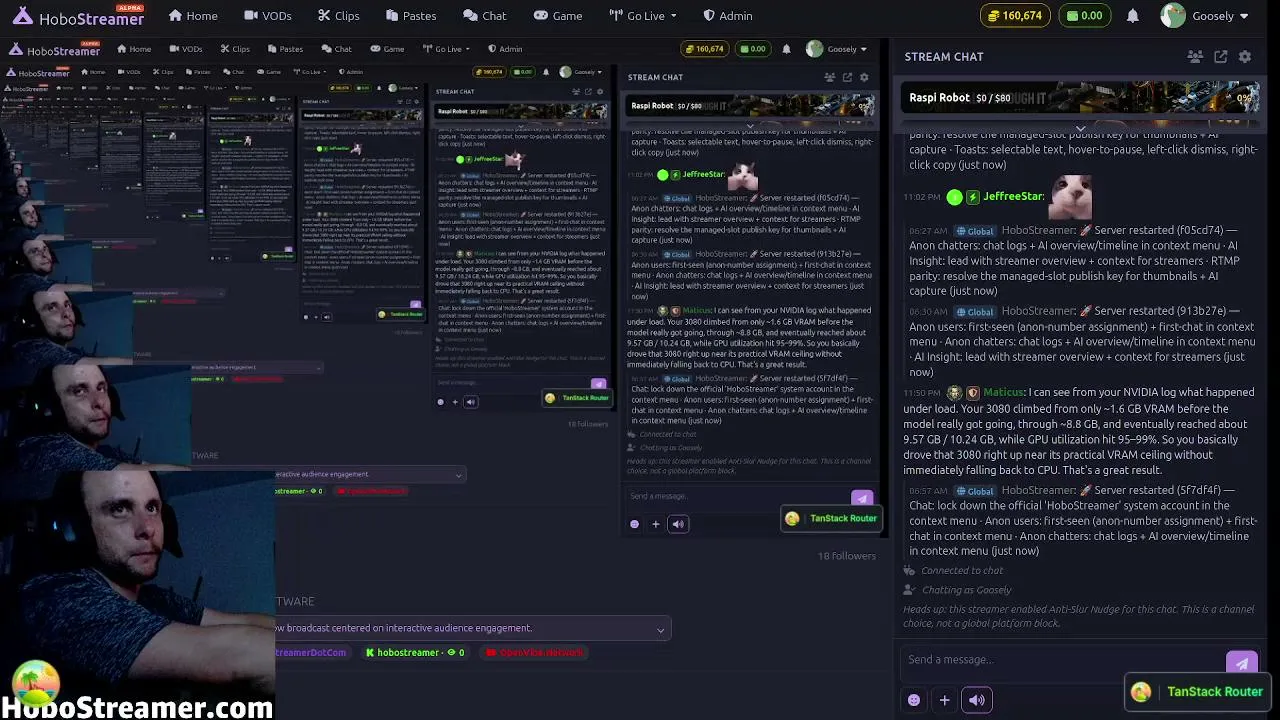1280x720 pixels.
Task: Open chat settings gear in main Stream Chat header
Action: (1245, 57)
